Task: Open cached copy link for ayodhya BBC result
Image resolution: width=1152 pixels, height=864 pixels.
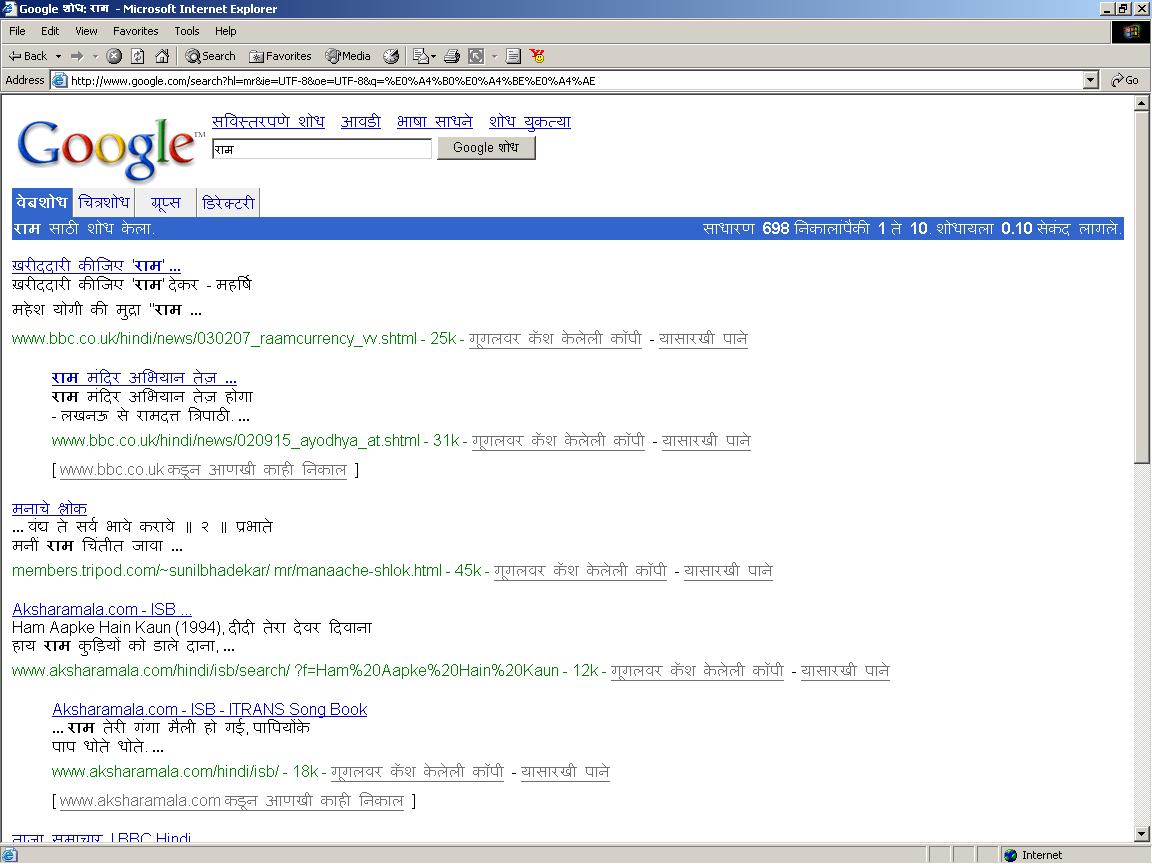Action: (558, 441)
